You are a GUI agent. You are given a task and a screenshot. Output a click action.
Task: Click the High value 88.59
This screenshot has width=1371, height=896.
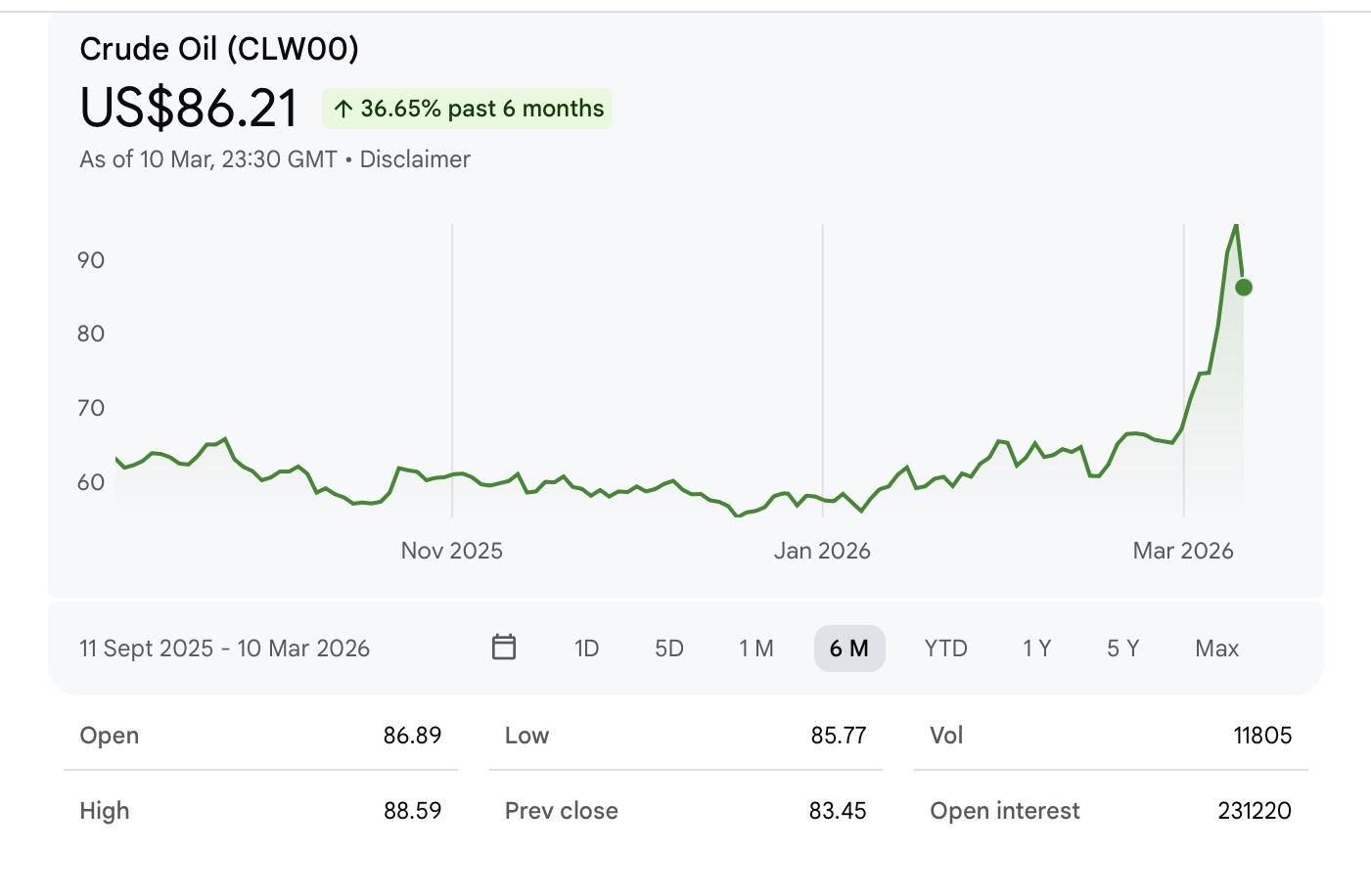(x=412, y=811)
